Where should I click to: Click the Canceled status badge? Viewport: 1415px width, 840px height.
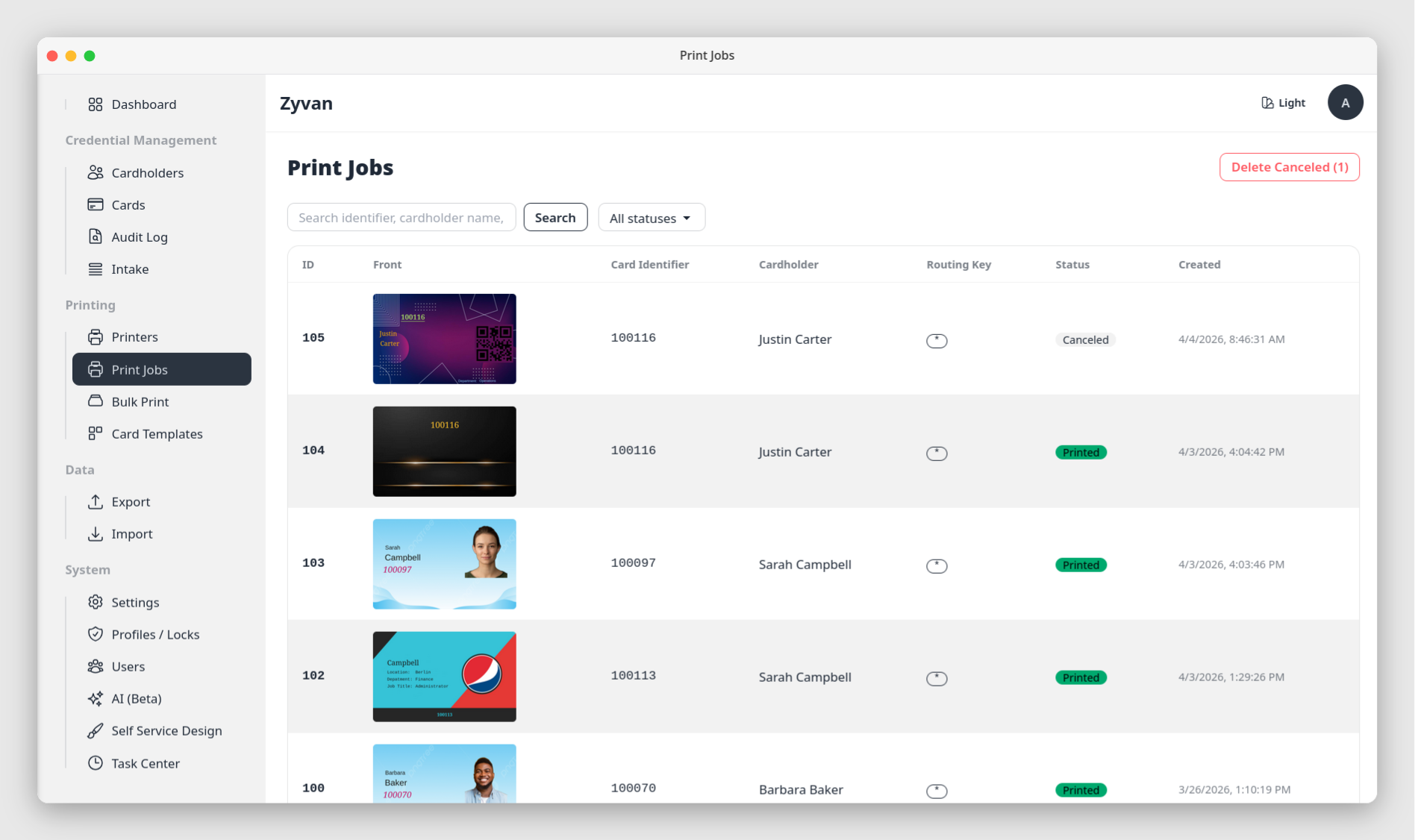click(x=1085, y=339)
